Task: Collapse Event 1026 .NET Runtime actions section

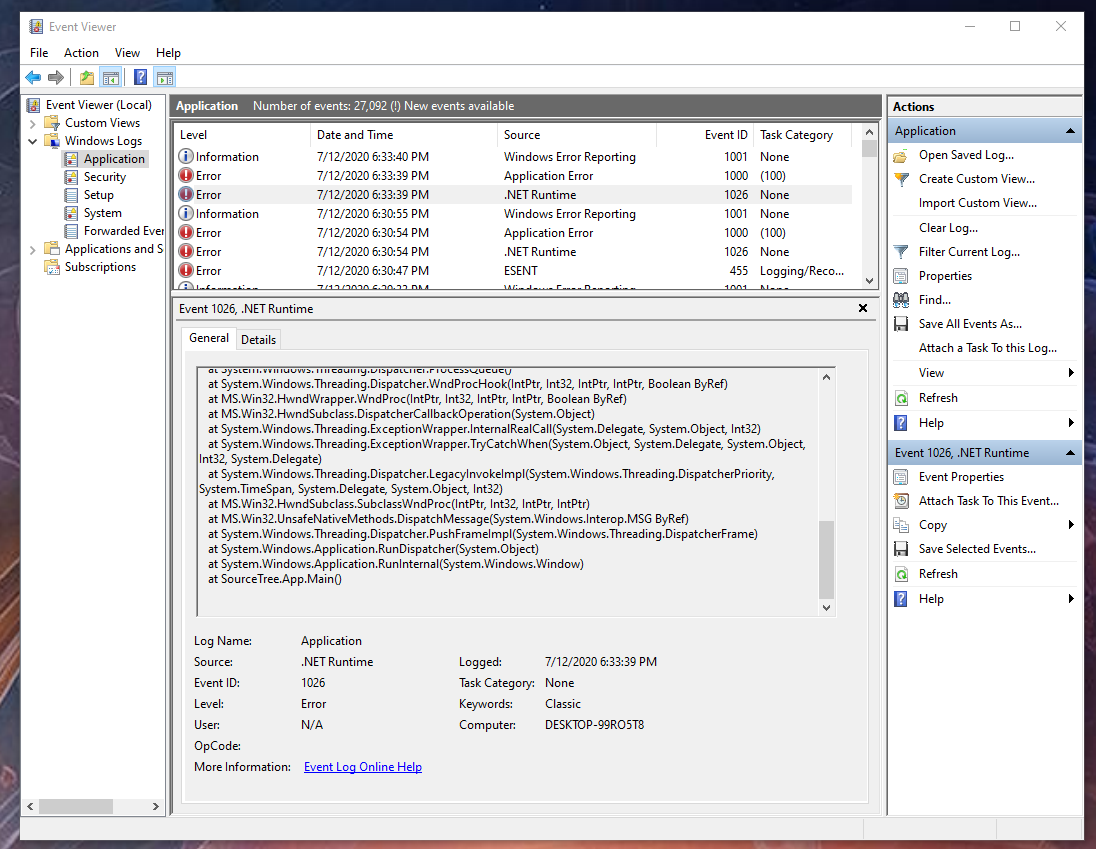Action: [x=1069, y=453]
